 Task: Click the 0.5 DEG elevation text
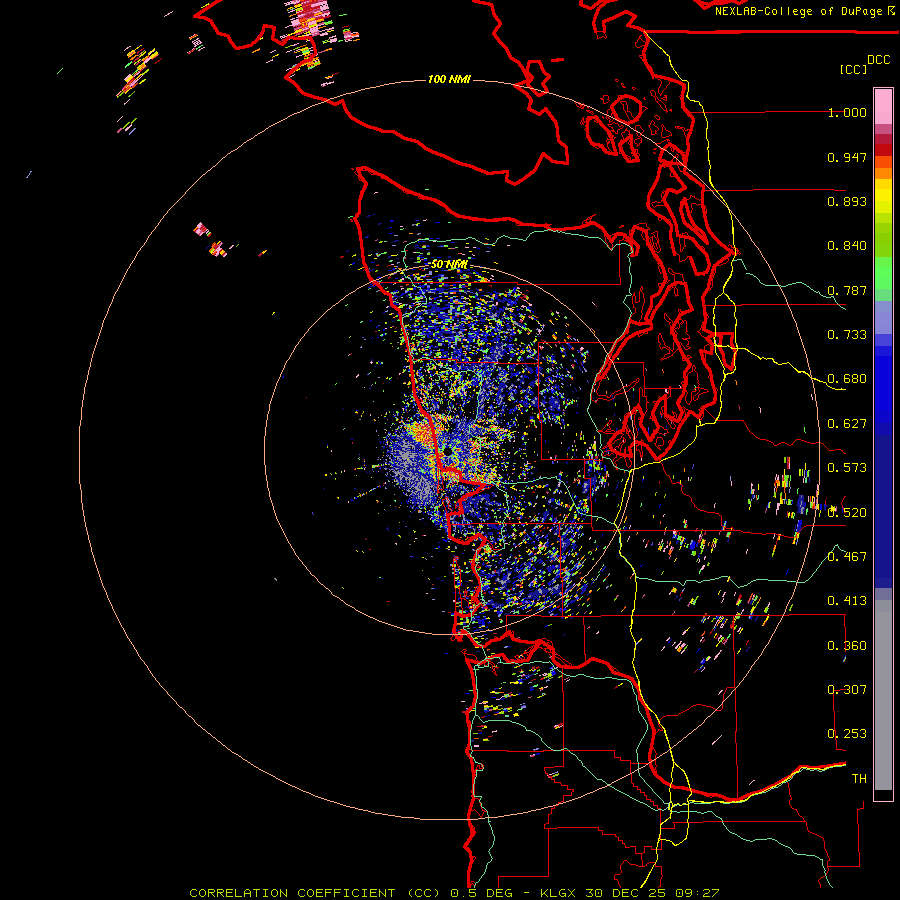tap(482, 893)
